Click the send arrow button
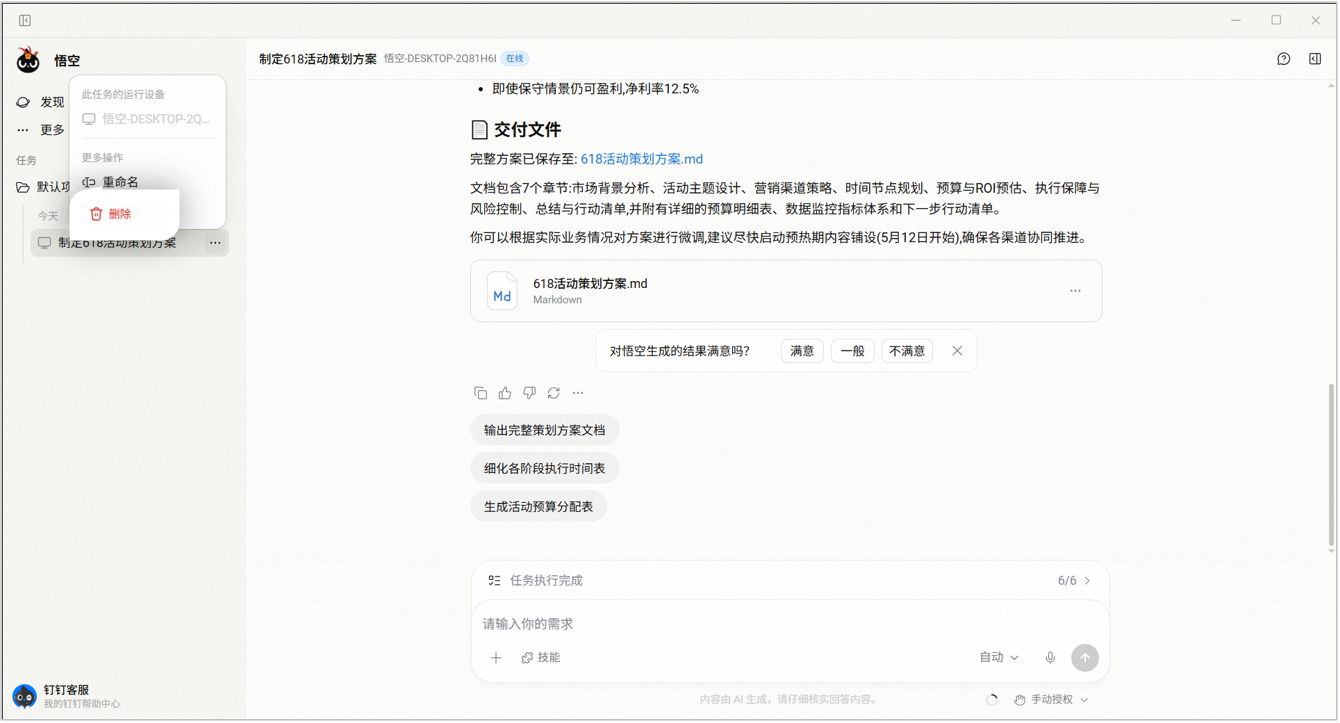Screen dimensions: 1340x723 pos(1085,658)
